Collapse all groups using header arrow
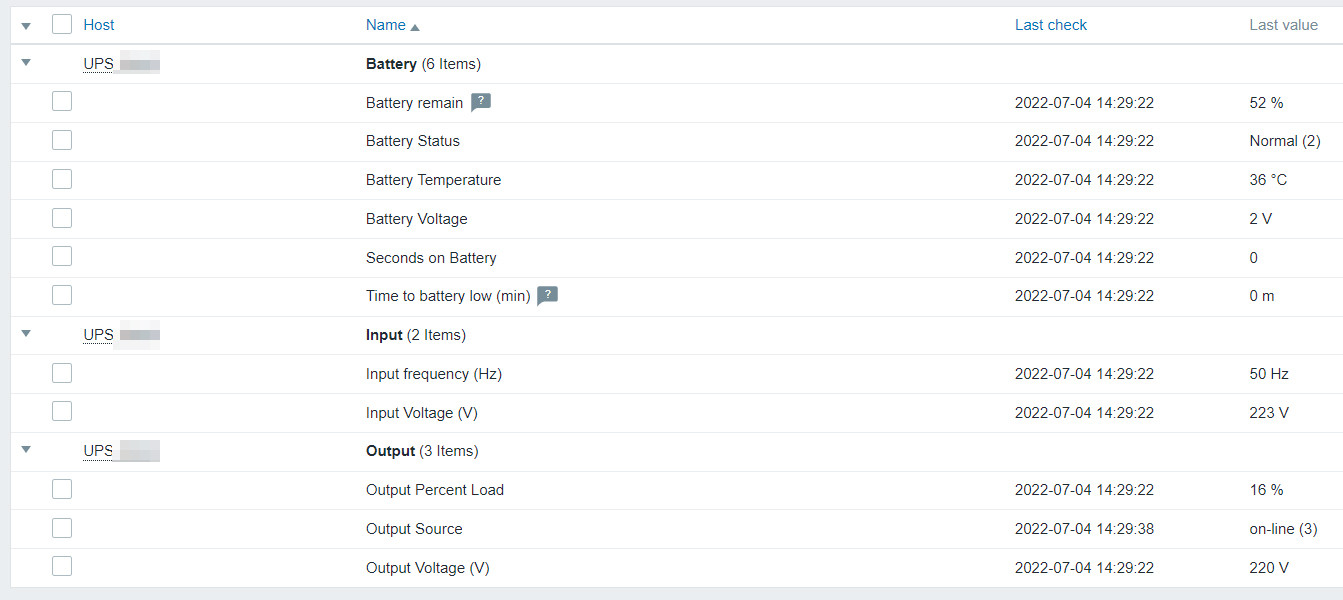 [26, 26]
